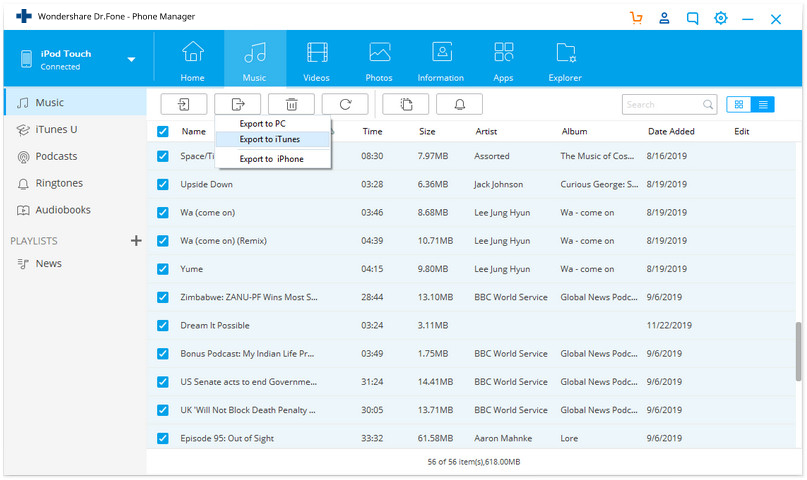The height and width of the screenshot is (480, 807).
Task: Sort by the Size column header
Action: [x=427, y=132]
